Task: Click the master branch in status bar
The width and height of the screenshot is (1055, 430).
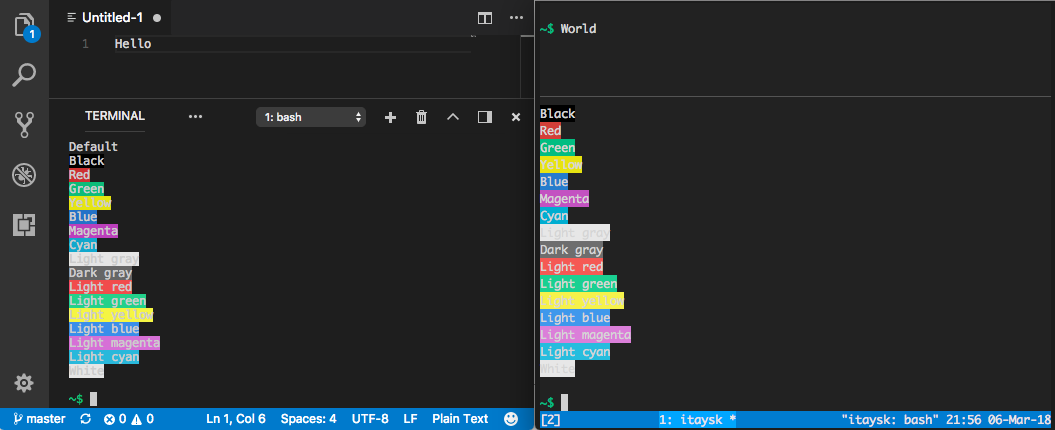Action: (x=39, y=419)
